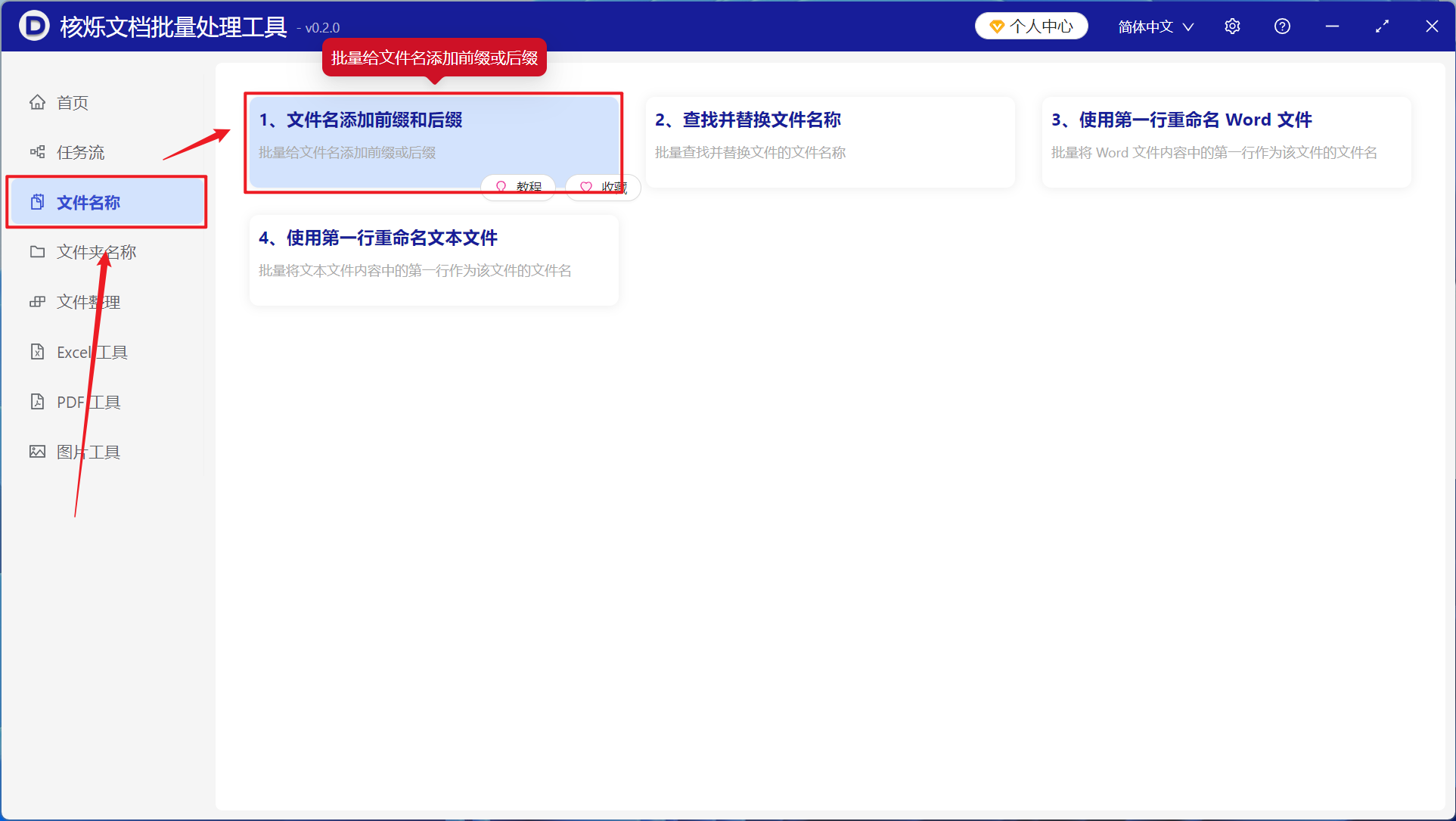Click the app title 核烁文档批量处理工具
The height and width of the screenshot is (821, 1456).
point(173,26)
